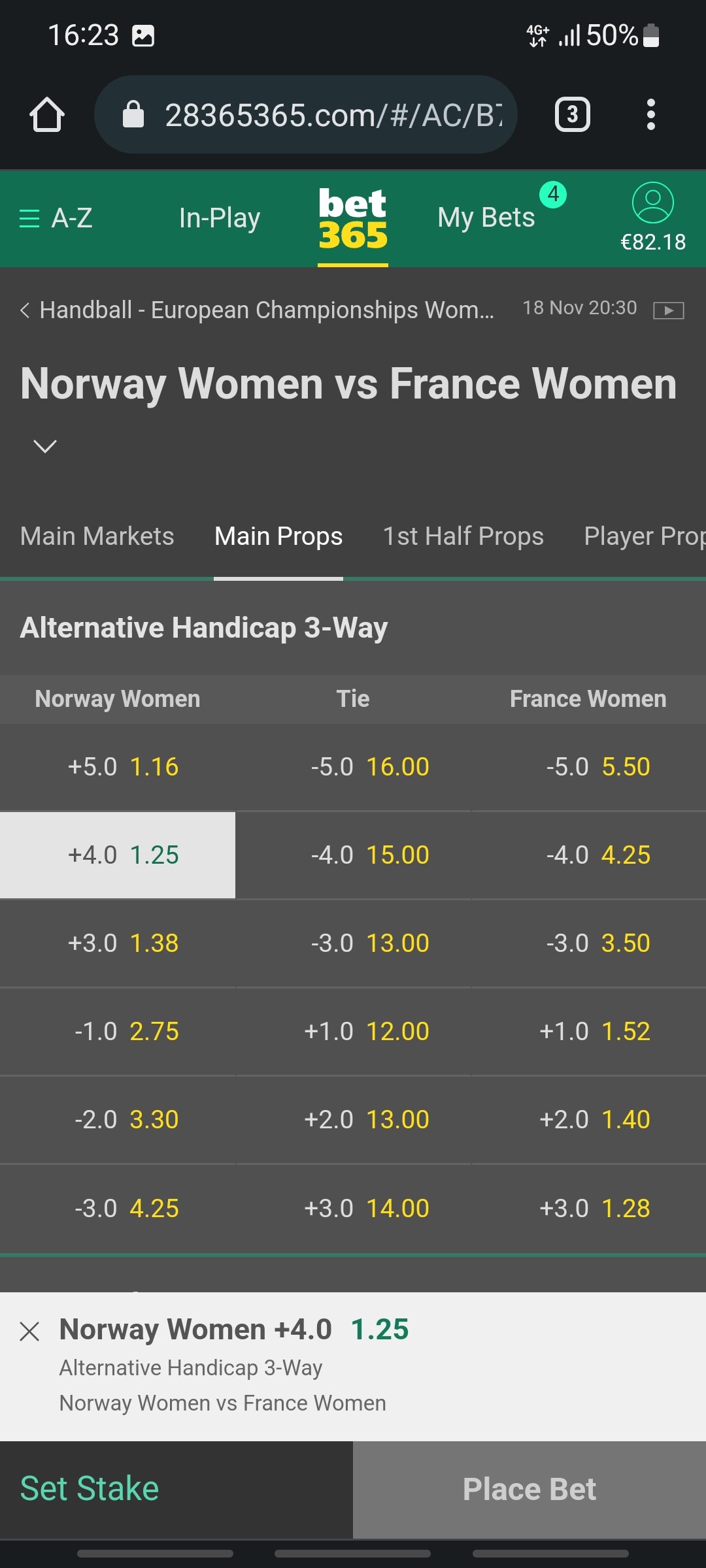Select France Women -3.0 at 3.50

pos(588,943)
